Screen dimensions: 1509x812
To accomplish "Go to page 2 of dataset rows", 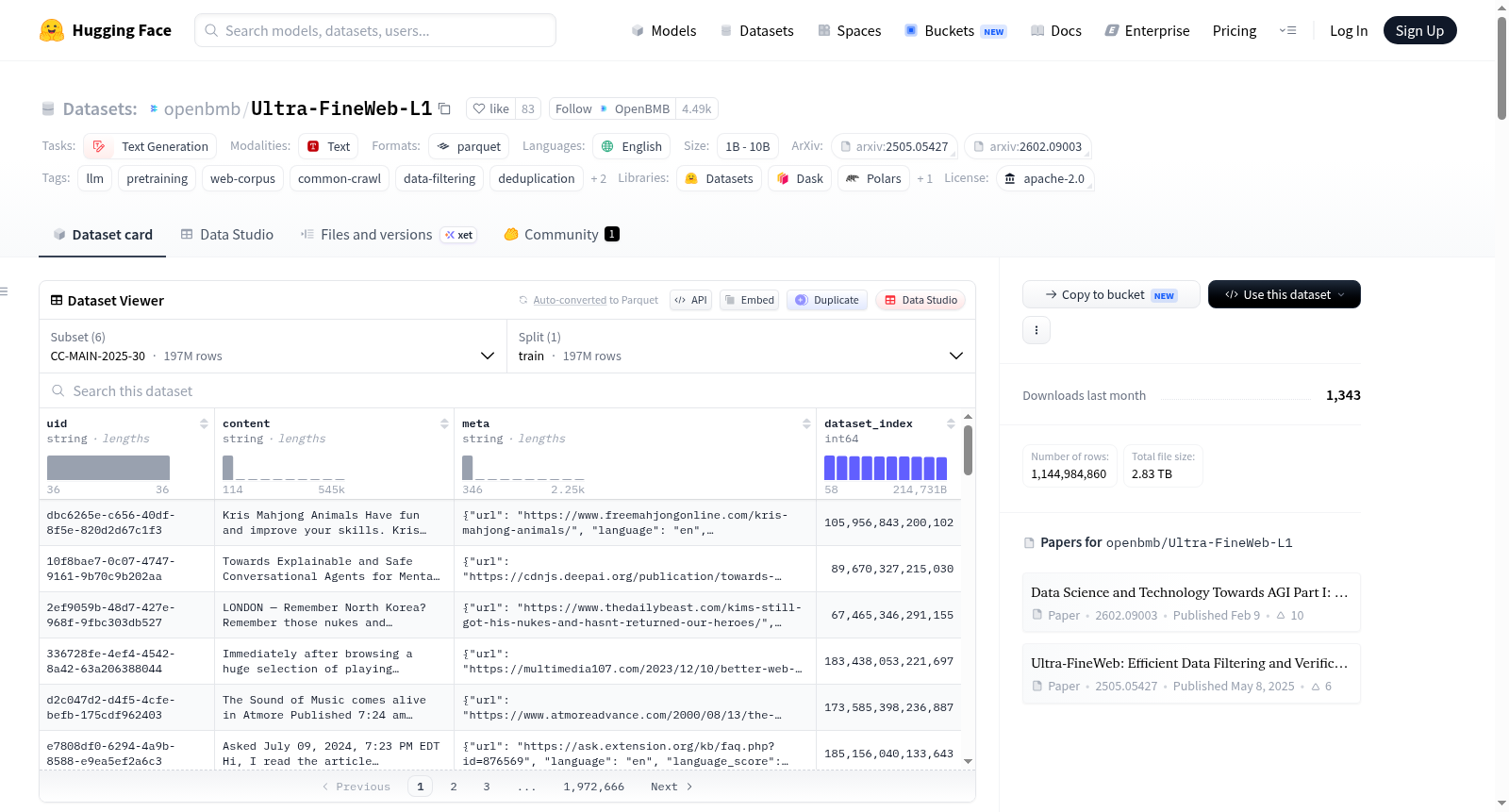I will [454, 787].
